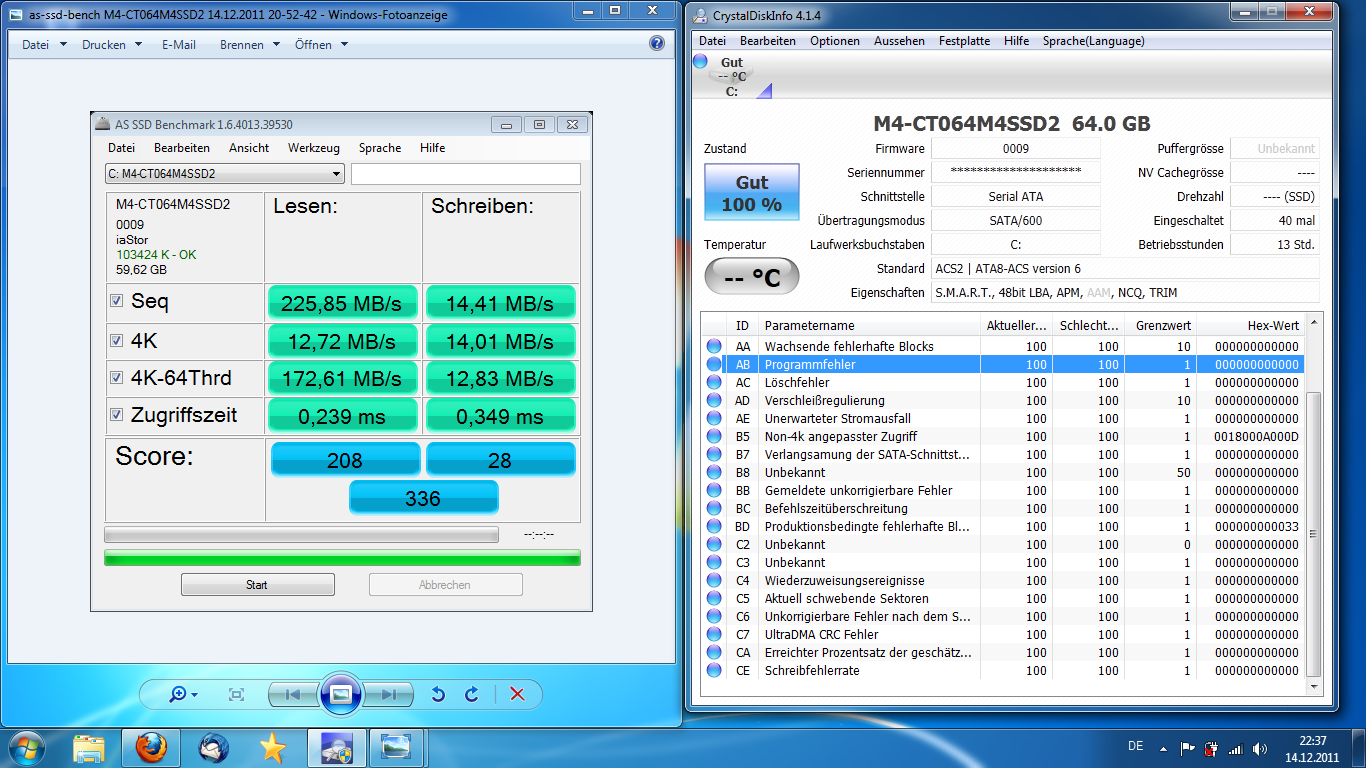Click the total score 336

(x=423, y=498)
